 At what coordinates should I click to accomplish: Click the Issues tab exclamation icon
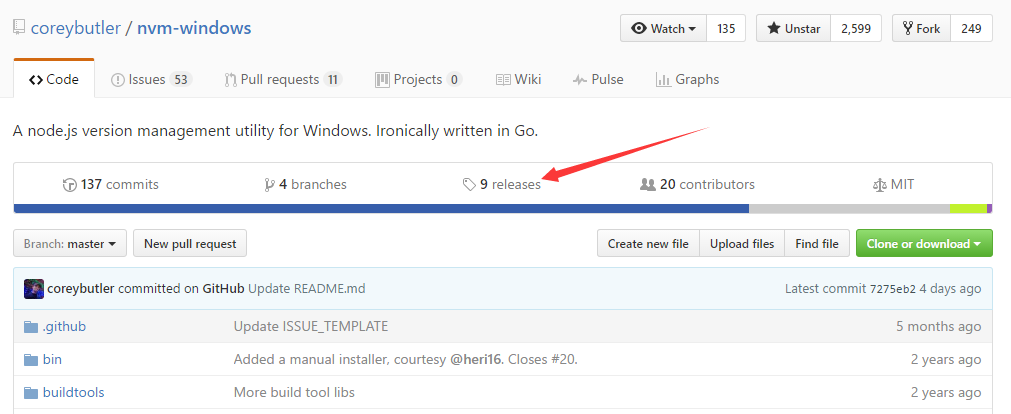118,80
